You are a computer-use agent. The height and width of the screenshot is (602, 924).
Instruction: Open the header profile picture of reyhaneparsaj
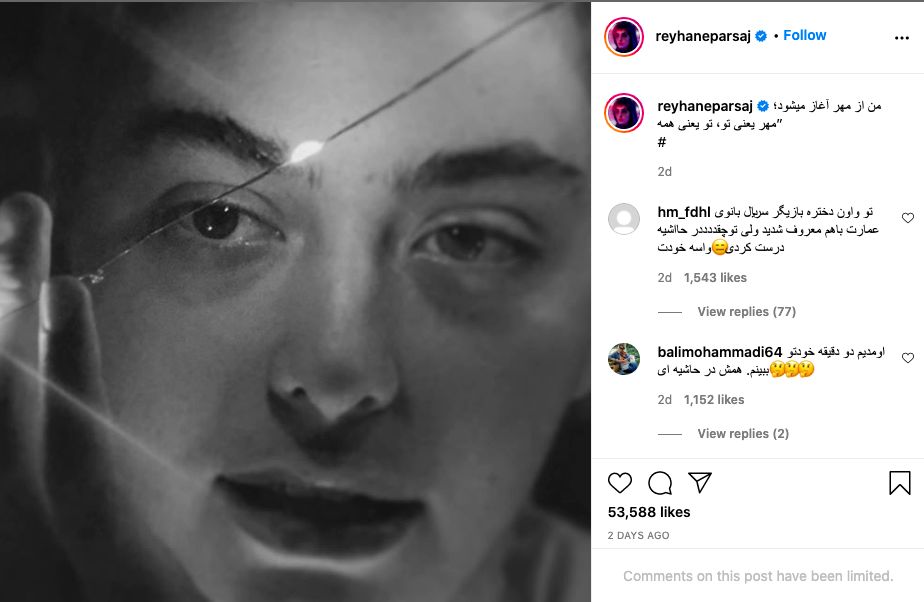tap(624, 36)
